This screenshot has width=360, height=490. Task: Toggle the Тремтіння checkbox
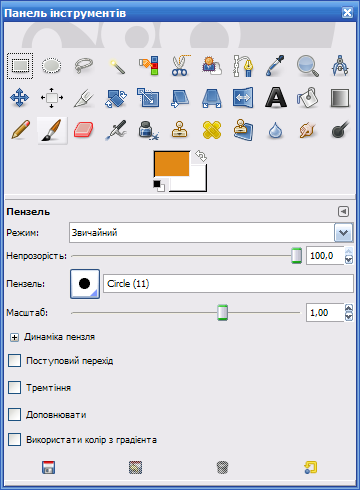(x=14, y=388)
